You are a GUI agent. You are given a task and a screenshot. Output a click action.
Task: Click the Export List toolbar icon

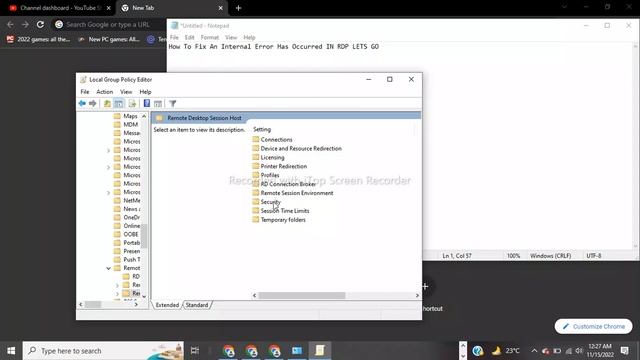pyautogui.click(x=132, y=104)
